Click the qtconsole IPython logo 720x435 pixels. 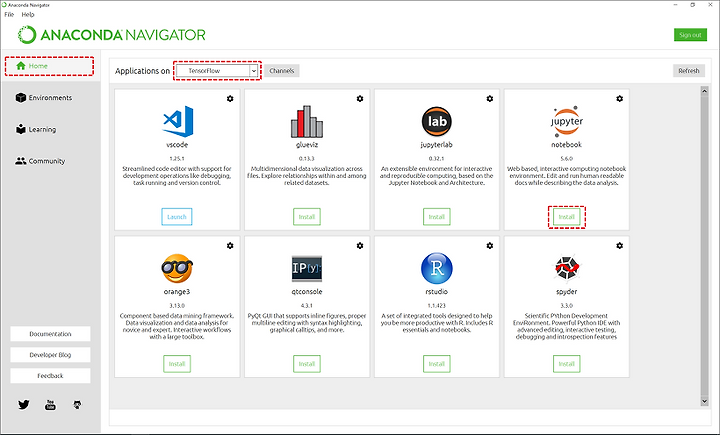307,269
